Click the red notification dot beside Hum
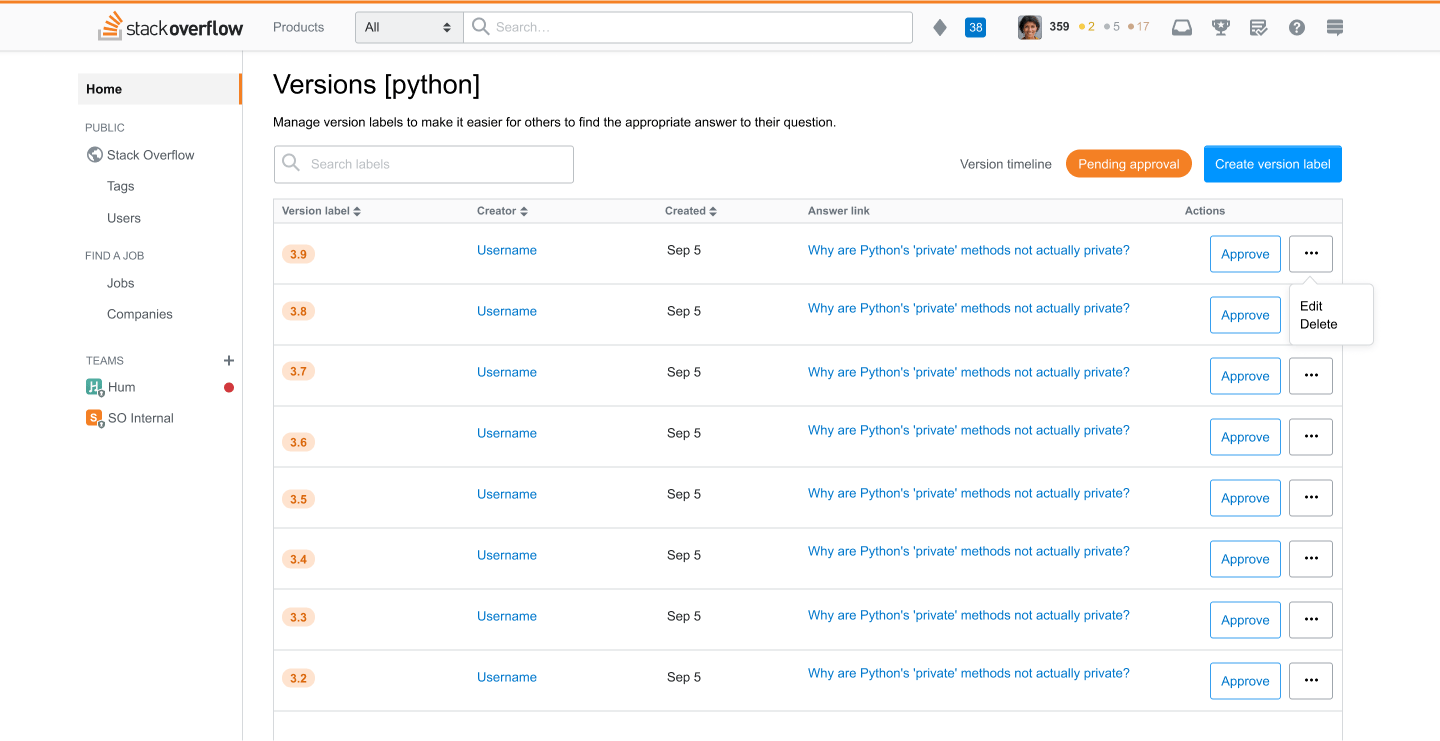 tap(229, 387)
